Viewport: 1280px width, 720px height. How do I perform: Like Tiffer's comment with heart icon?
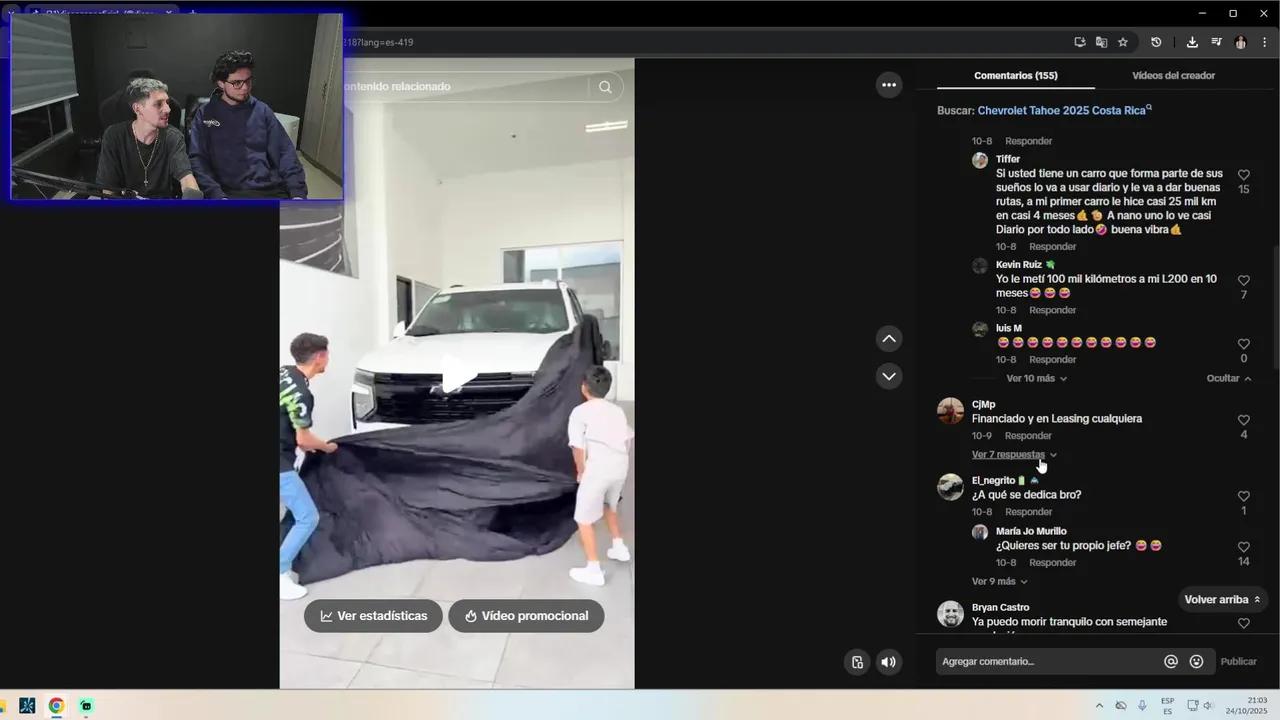1244,175
